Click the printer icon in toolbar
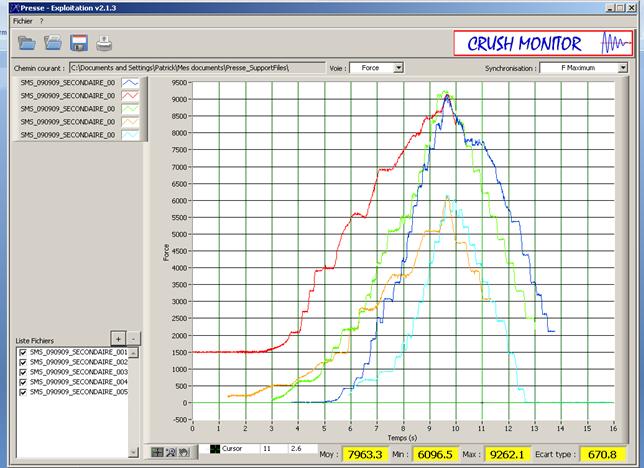 (x=104, y=43)
